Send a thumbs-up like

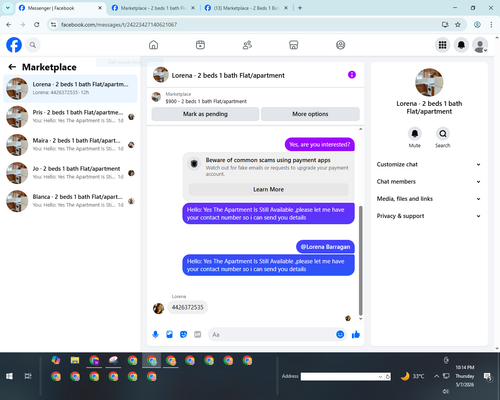356,334
